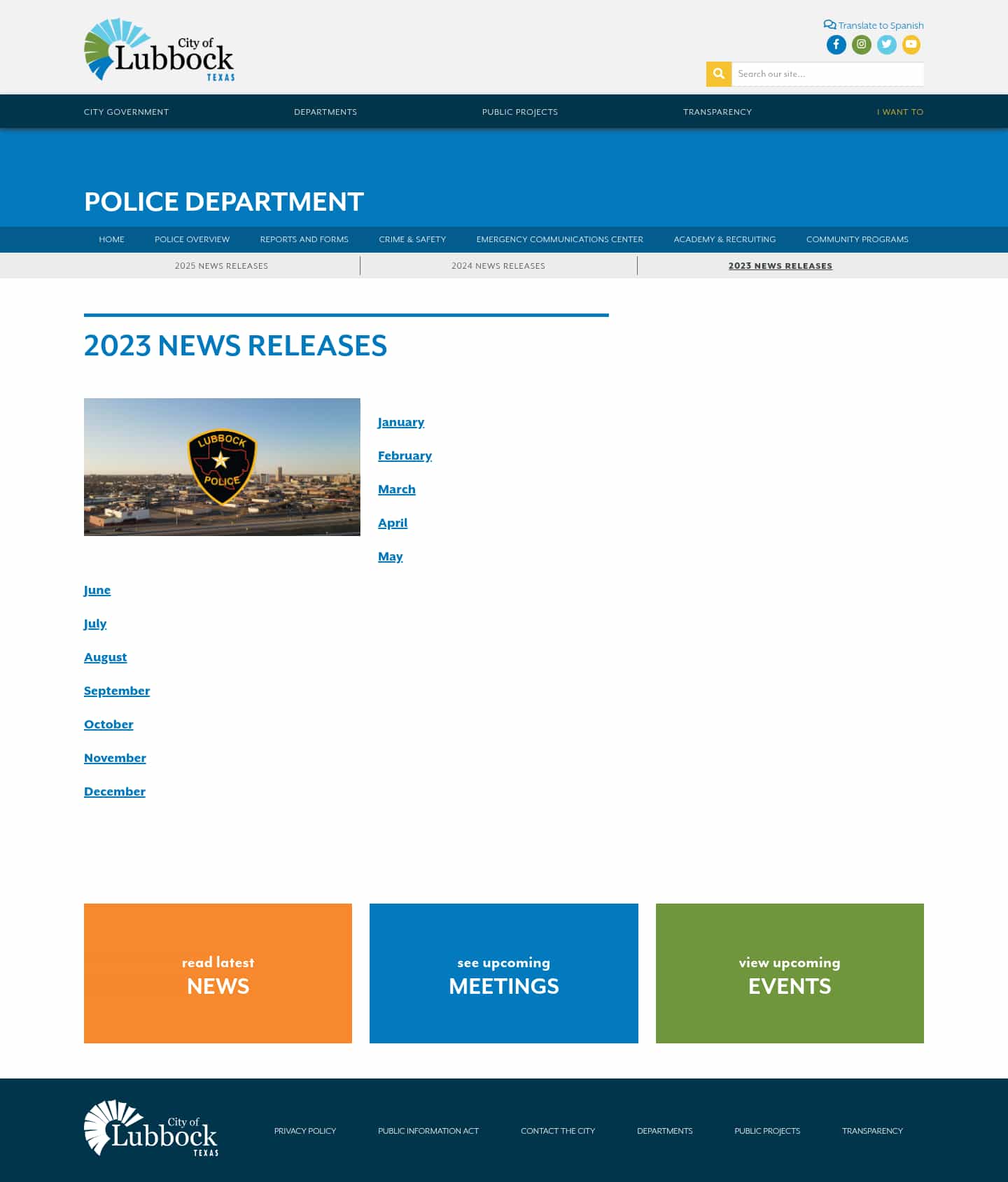Open September news releases
1008x1182 pixels.
[117, 691]
